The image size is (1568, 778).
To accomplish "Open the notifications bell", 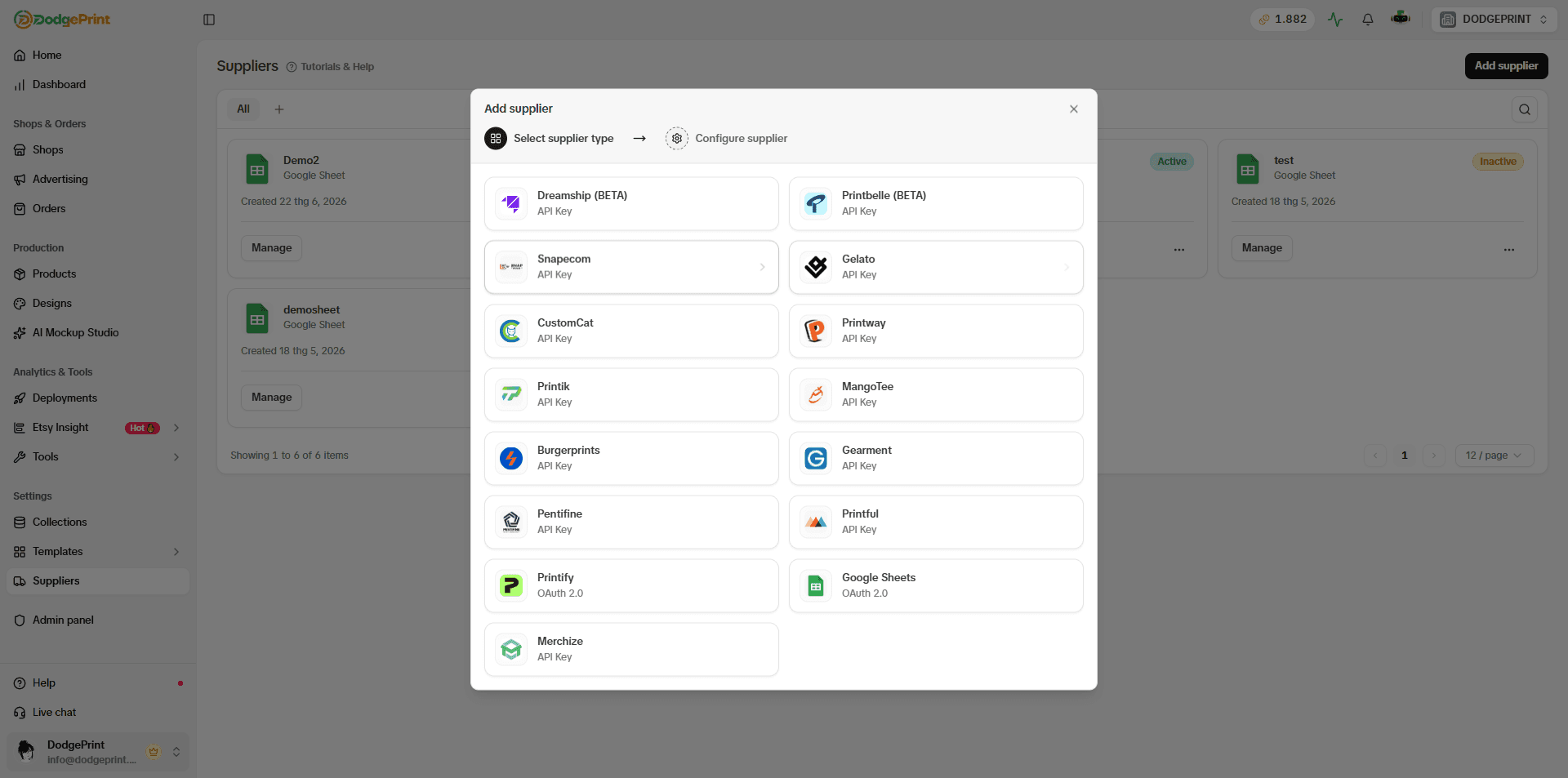I will (x=1368, y=20).
